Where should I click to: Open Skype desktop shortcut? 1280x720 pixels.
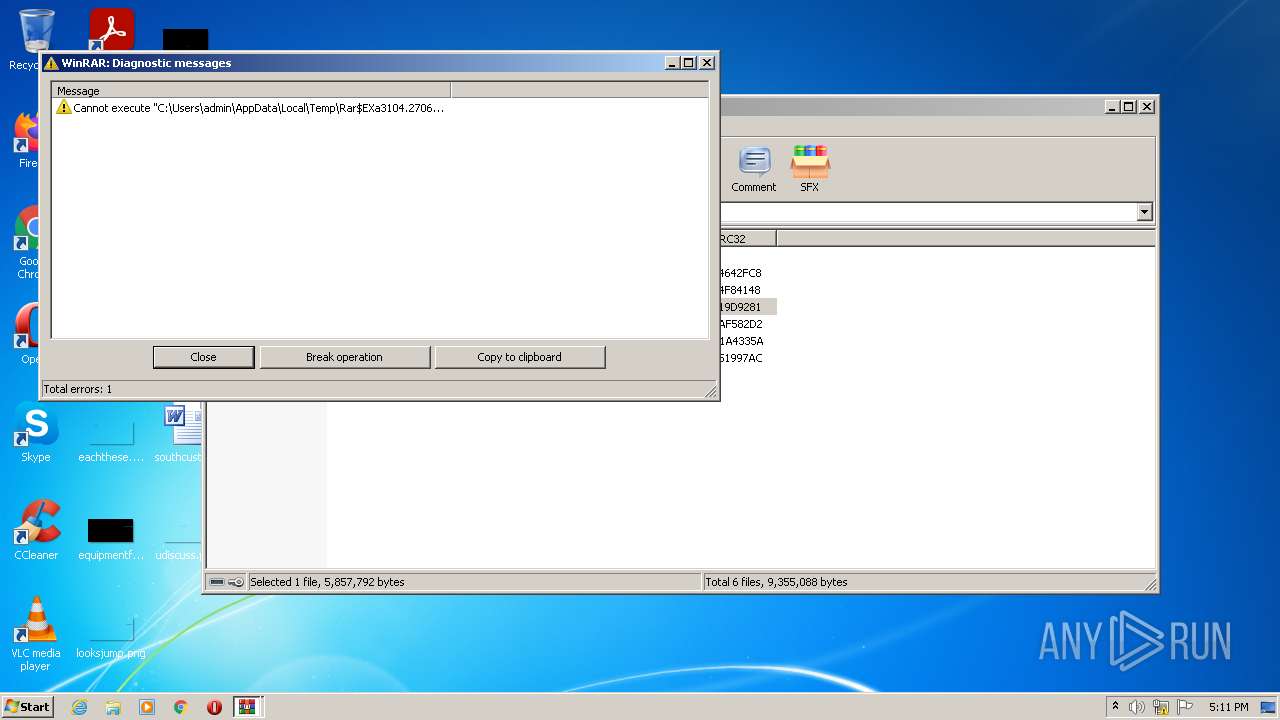point(36,433)
